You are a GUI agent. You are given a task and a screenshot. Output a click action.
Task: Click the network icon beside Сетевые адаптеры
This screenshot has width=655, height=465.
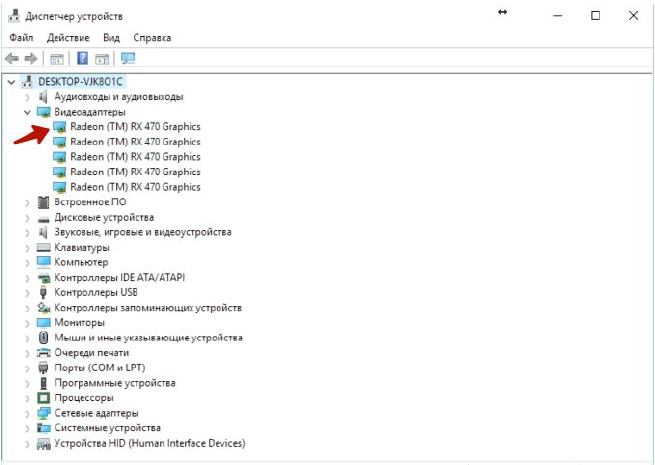pos(43,413)
